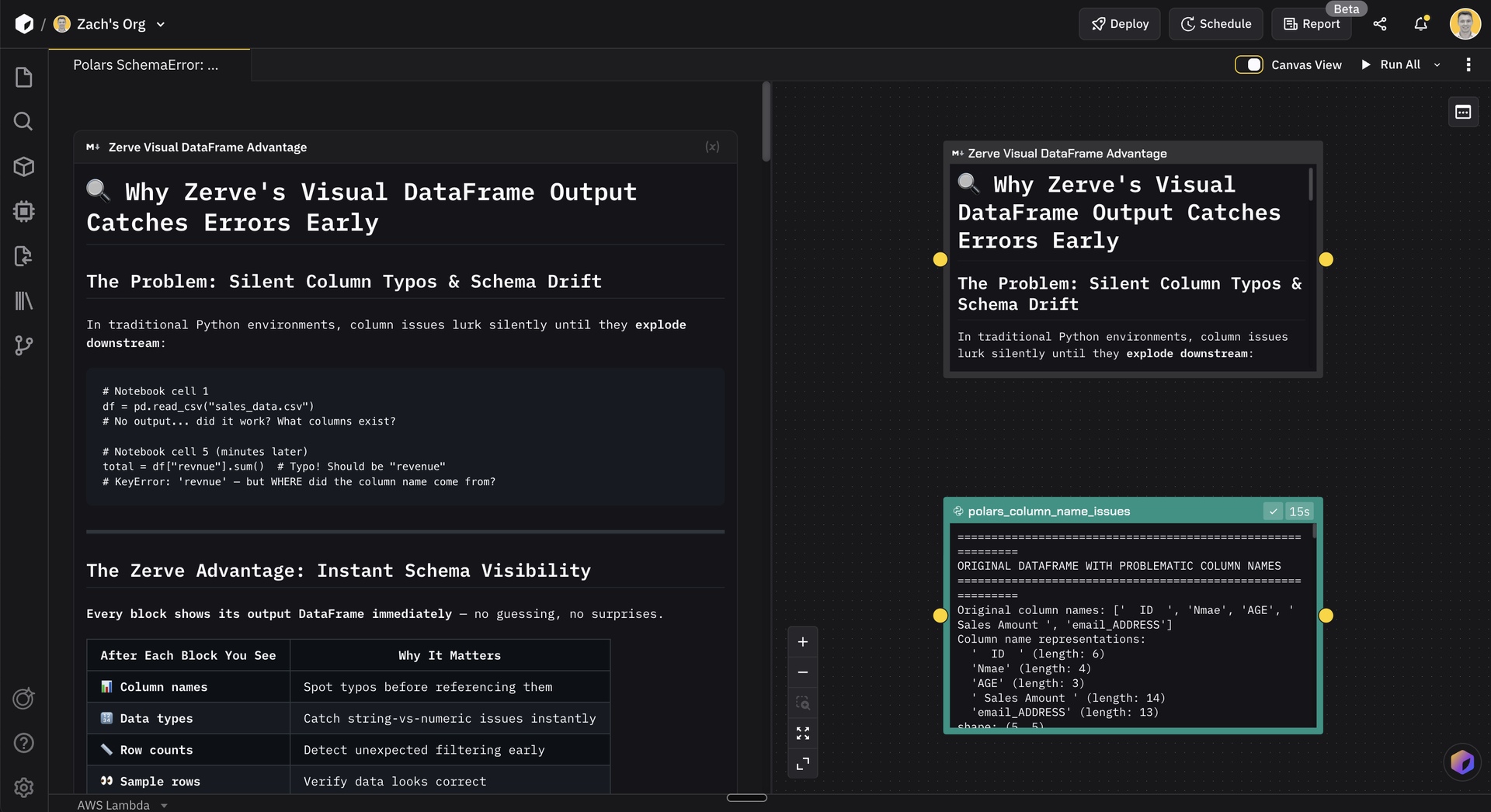Click the checkmark on polars_column_name_issues block

point(1274,512)
